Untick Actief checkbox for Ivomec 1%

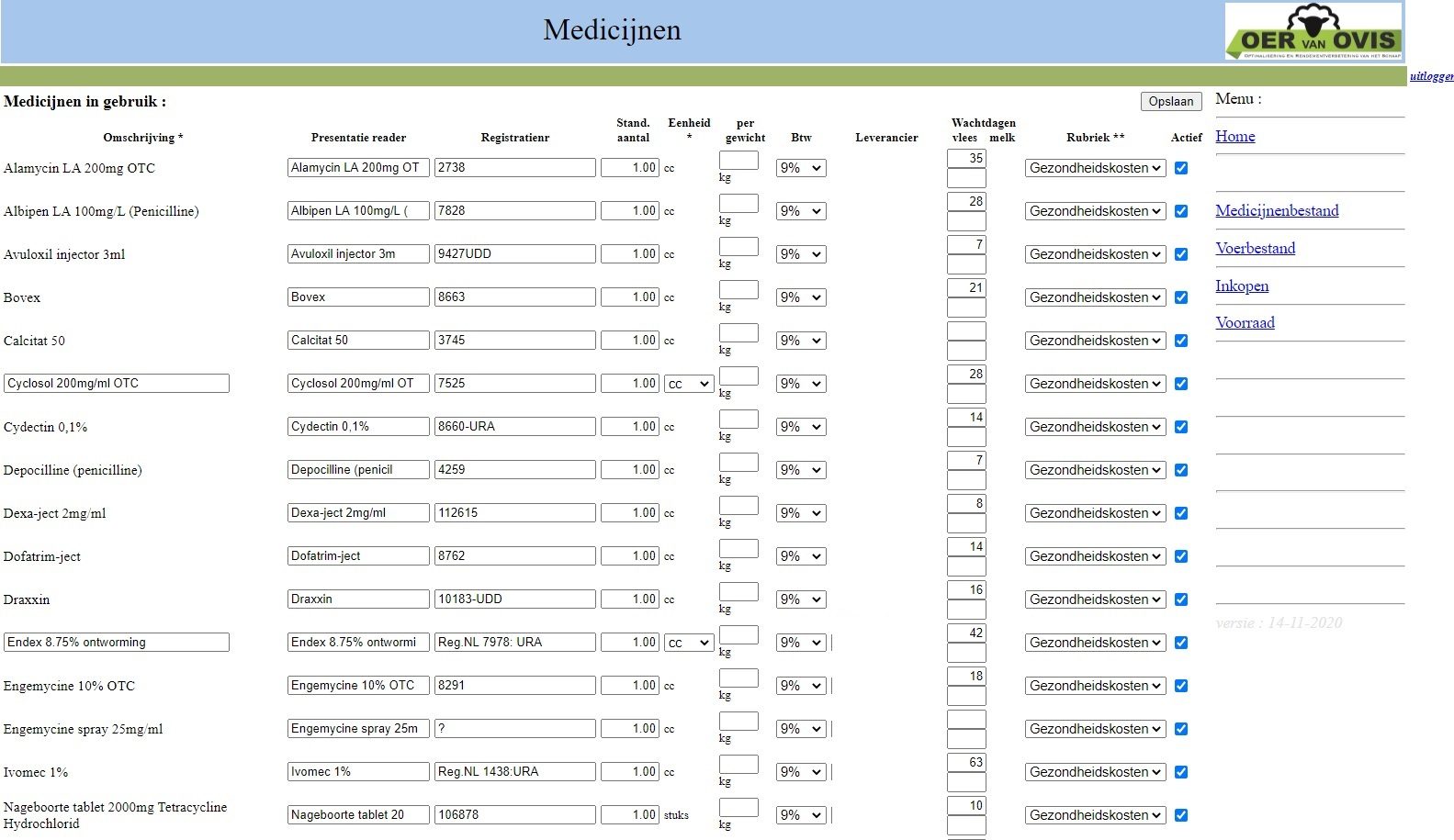point(1181,772)
